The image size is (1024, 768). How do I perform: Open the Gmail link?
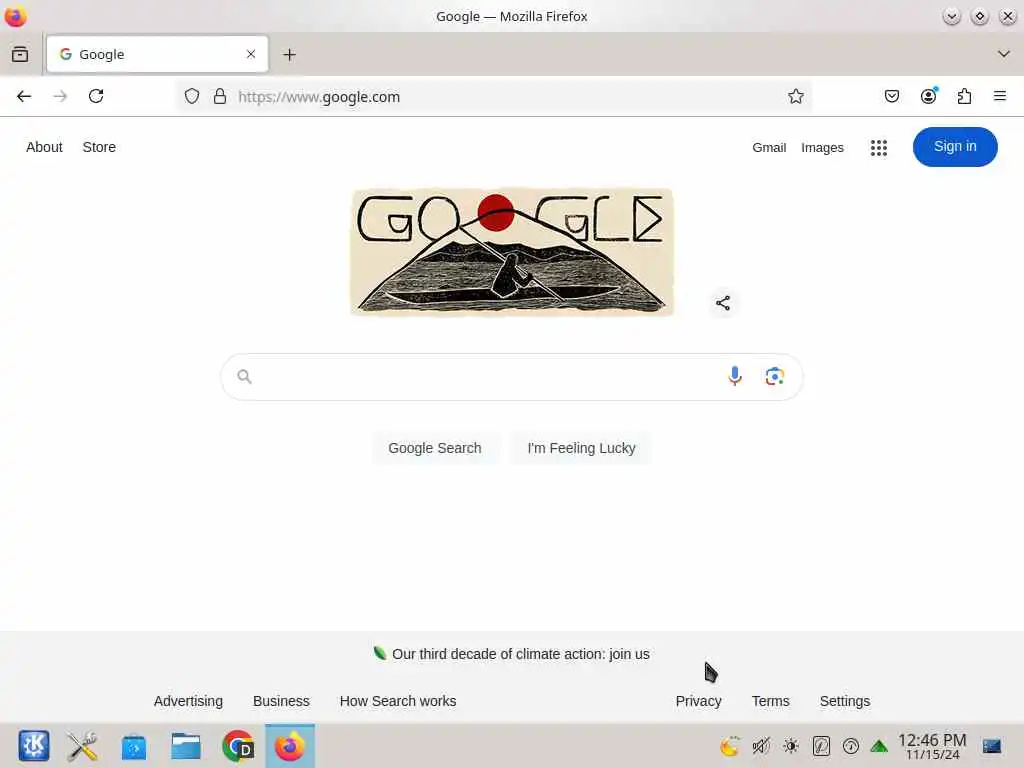pos(769,148)
